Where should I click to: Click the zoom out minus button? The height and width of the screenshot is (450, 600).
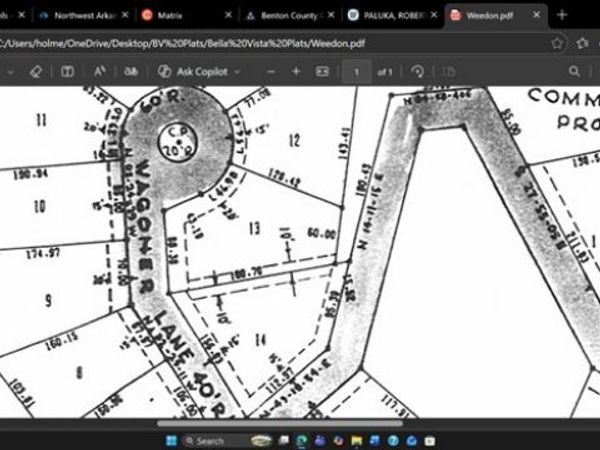pos(270,72)
